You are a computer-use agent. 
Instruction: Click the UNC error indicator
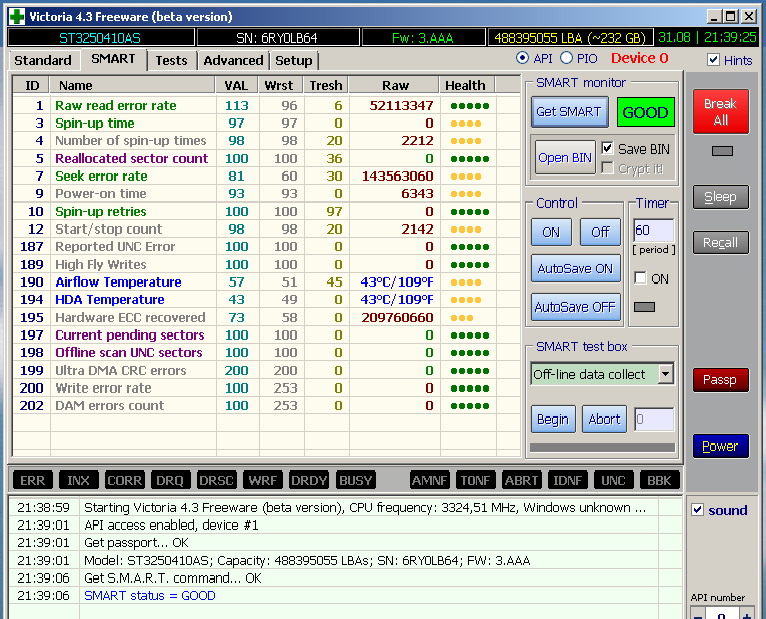click(614, 480)
